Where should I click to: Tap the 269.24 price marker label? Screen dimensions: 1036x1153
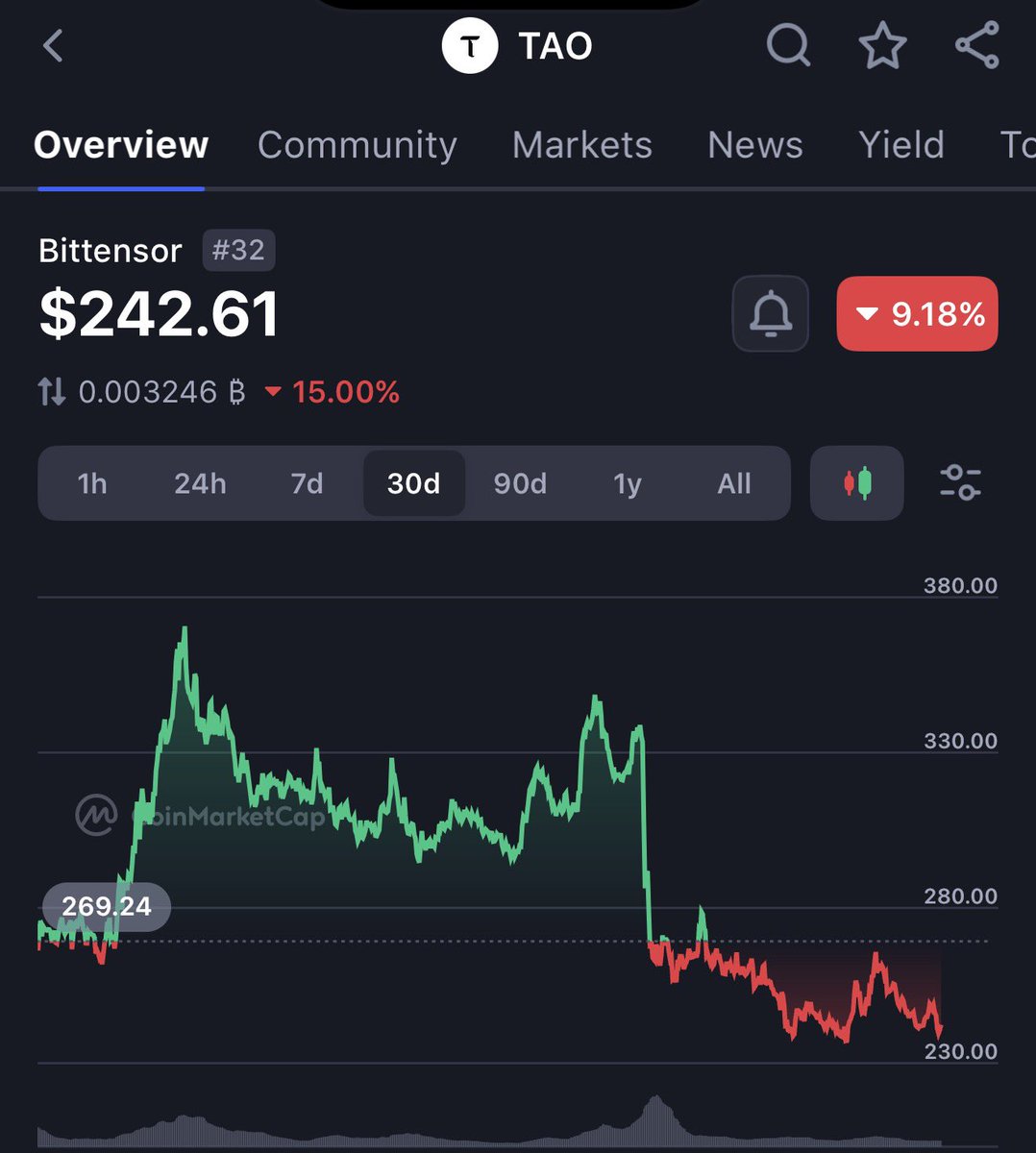(x=107, y=906)
